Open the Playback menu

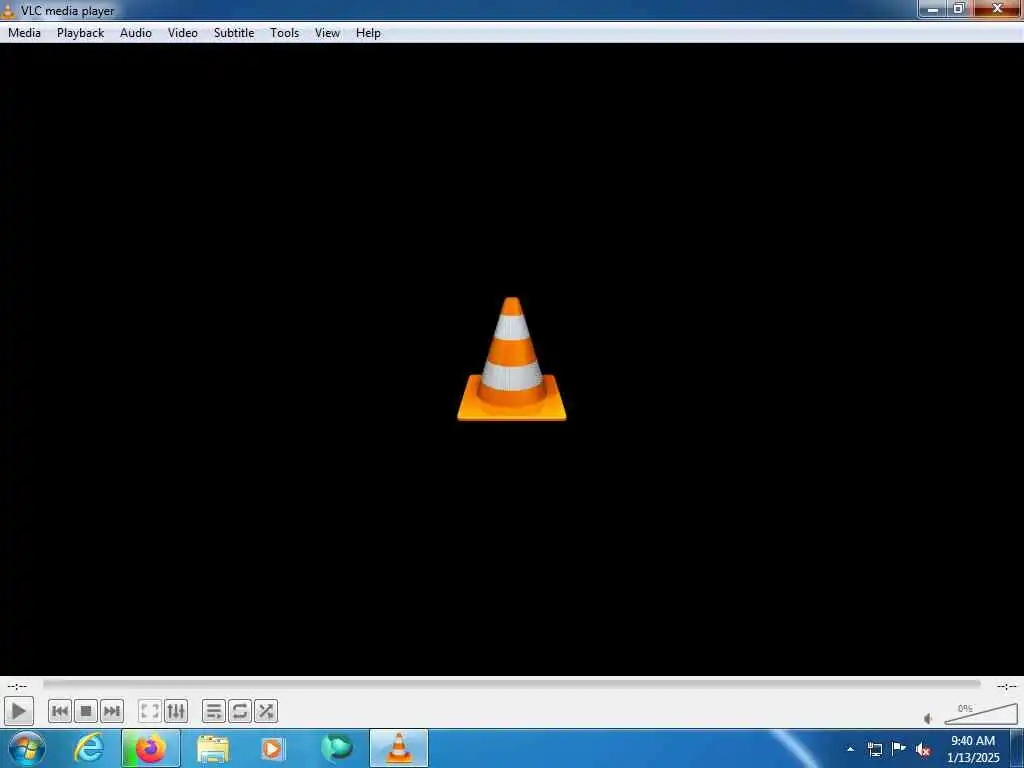80,33
